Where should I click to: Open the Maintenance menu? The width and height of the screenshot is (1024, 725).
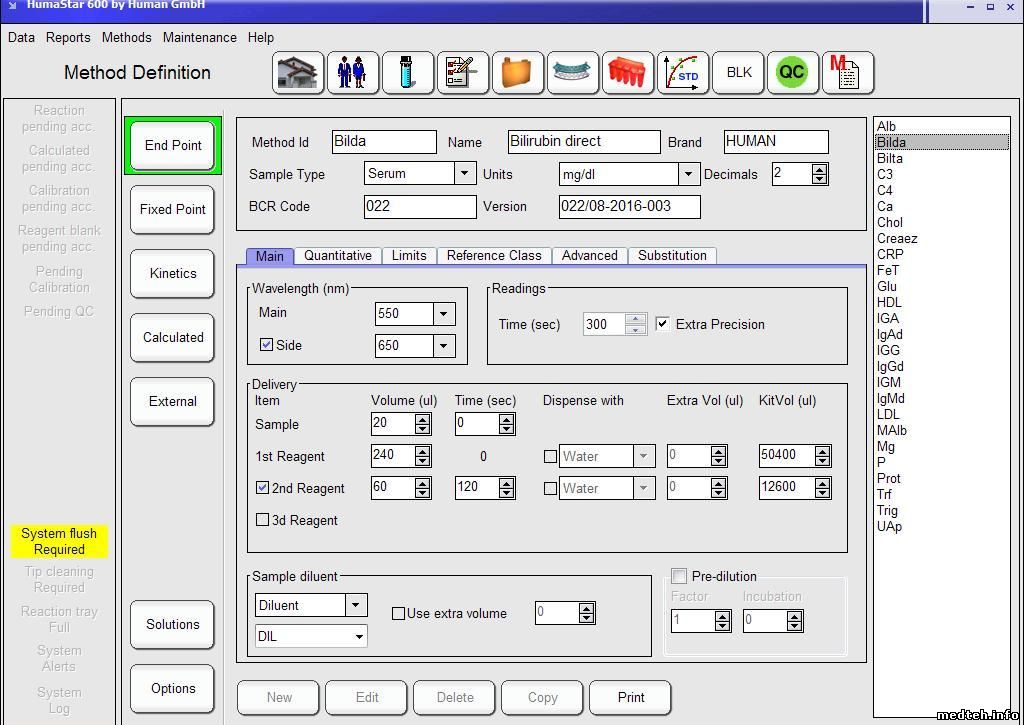click(200, 37)
